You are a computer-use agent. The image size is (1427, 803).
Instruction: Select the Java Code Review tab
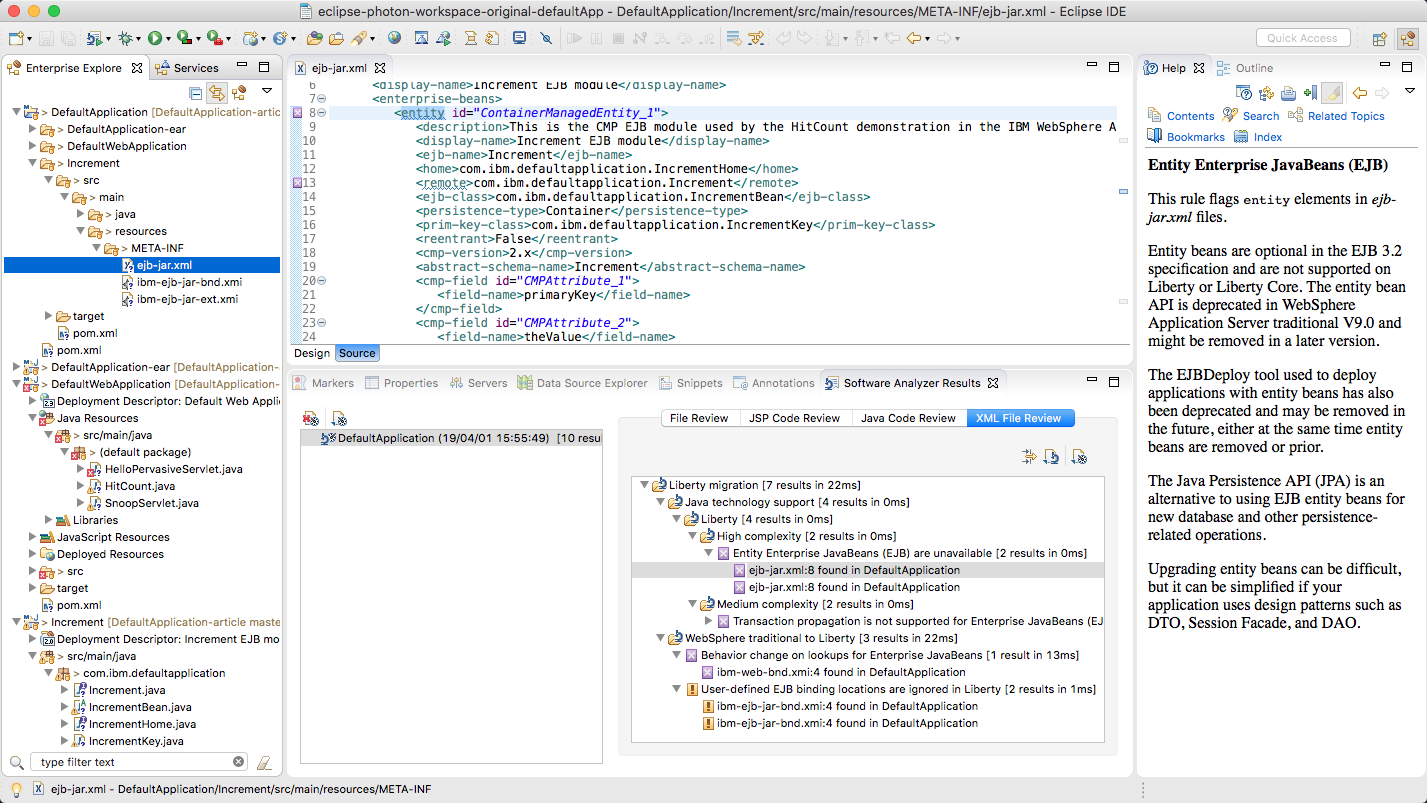(908, 418)
